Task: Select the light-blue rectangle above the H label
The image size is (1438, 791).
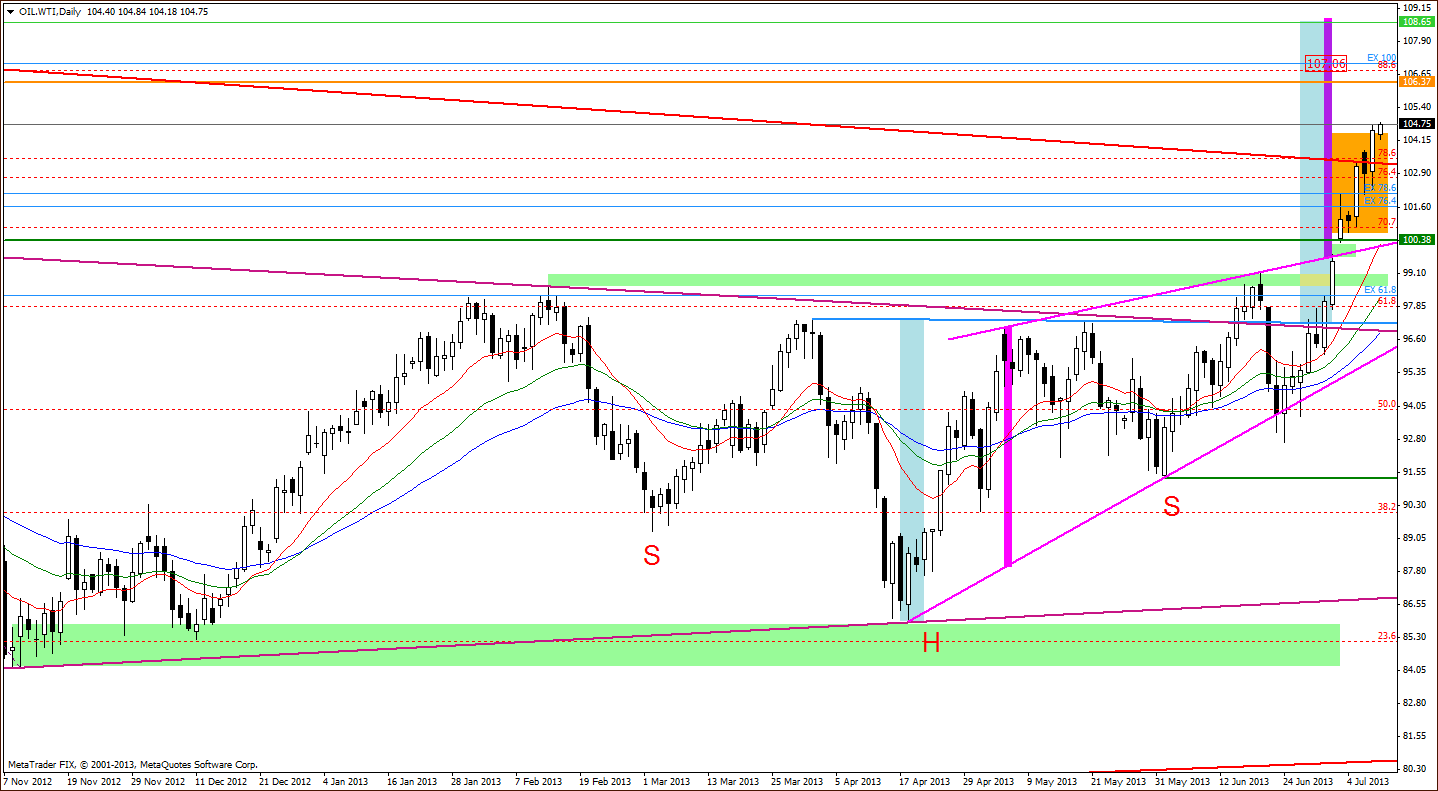Action: coord(912,470)
